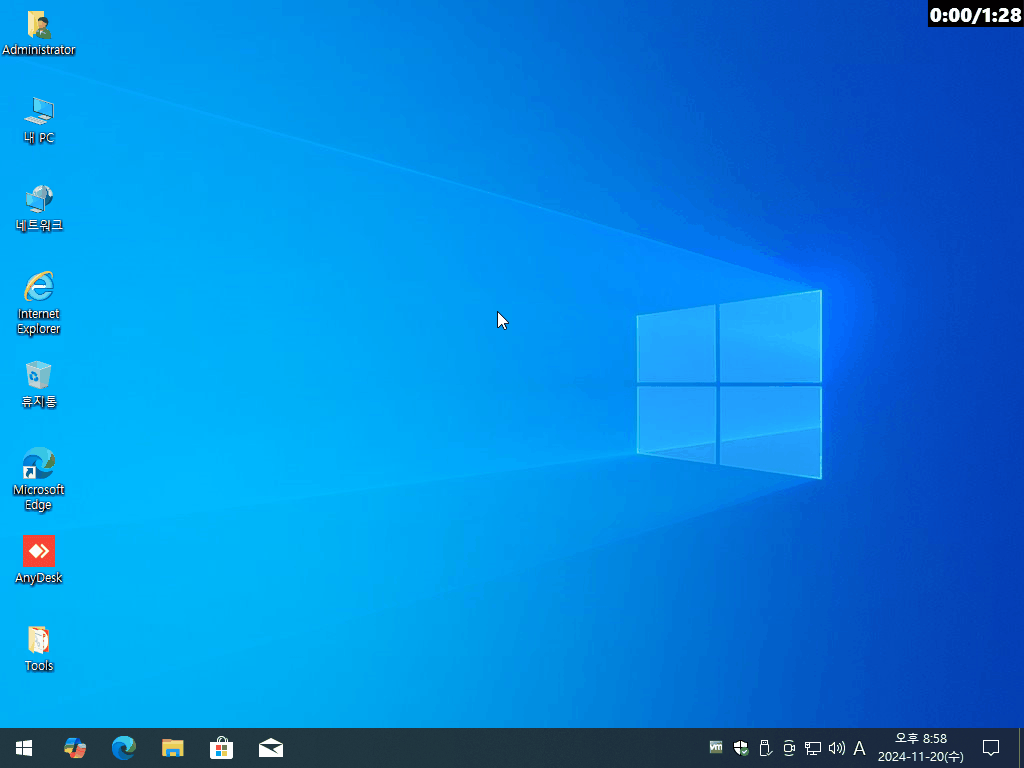
Task: Select the Tools folder desktop icon
Action: (39, 648)
